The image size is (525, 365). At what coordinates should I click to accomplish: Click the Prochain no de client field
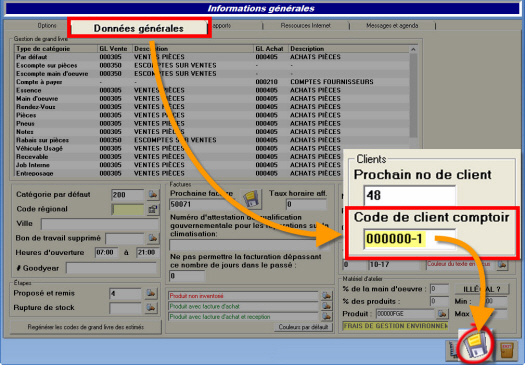[x=410, y=195]
